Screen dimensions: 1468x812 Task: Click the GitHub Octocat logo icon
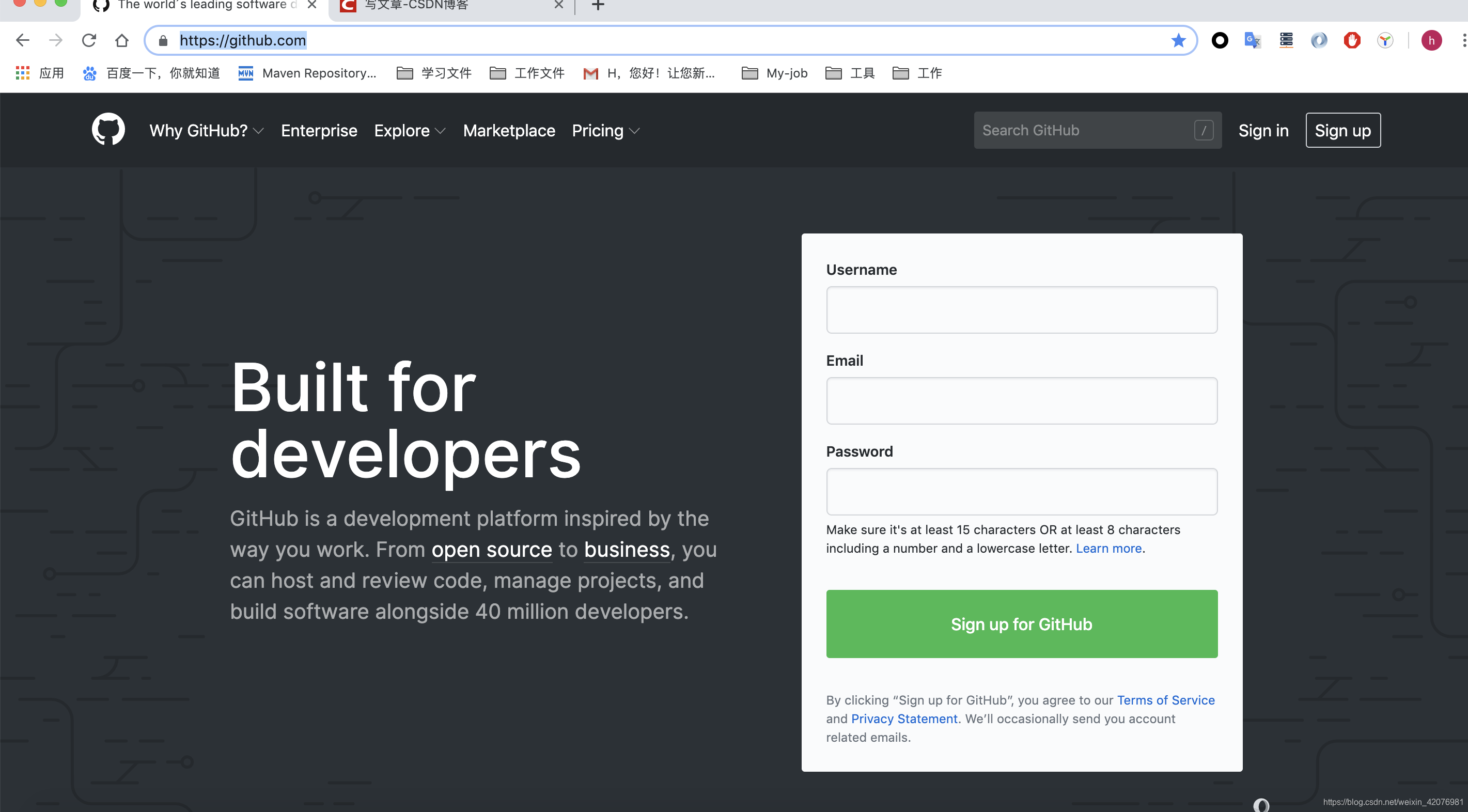[109, 130]
